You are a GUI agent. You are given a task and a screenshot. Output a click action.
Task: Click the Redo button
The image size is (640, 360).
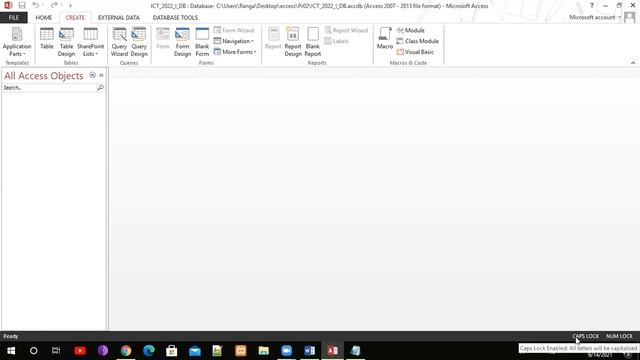pyautogui.click(x=54, y=5)
